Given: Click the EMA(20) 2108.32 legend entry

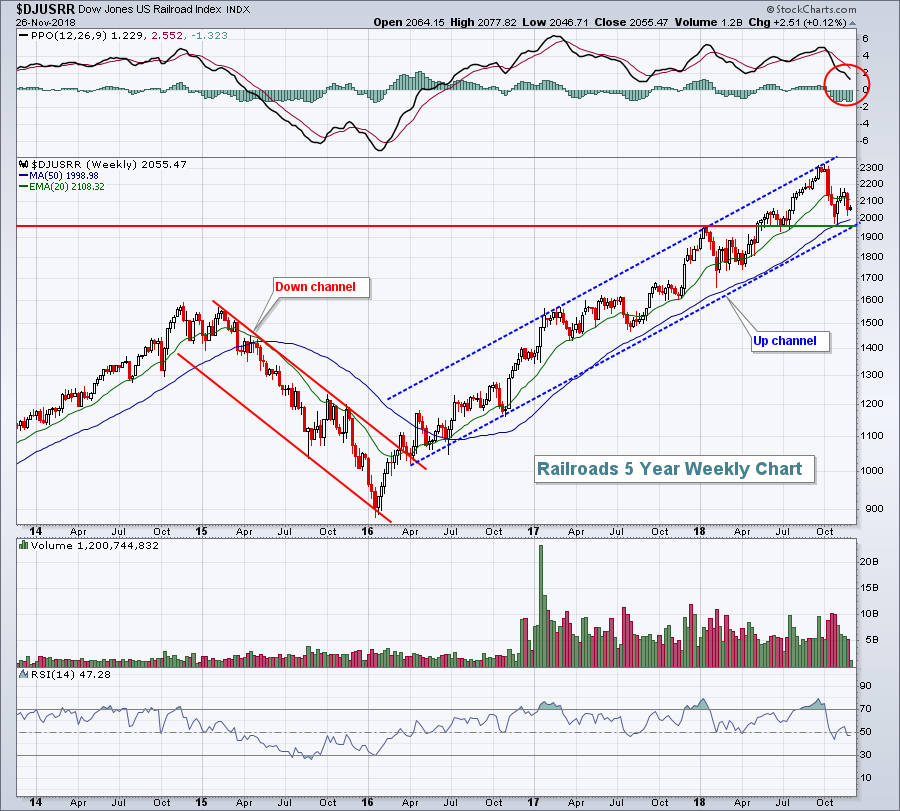Looking at the screenshot, I should (x=67, y=187).
